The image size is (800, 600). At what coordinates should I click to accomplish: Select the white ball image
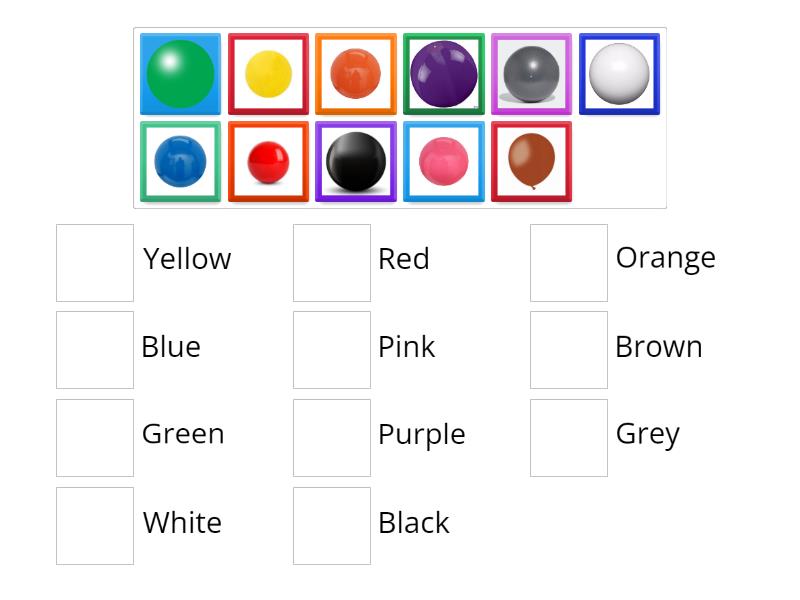pyautogui.click(x=619, y=74)
